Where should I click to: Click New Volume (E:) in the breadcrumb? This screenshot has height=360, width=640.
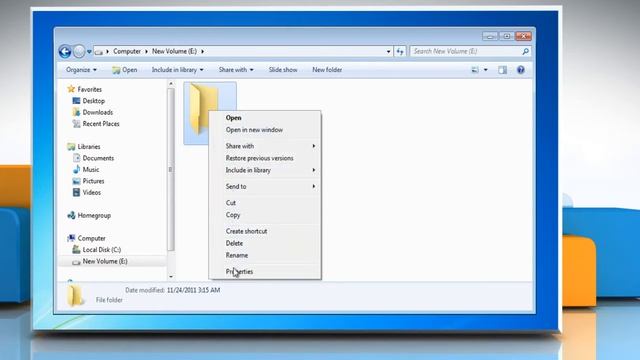click(x=174, y=51)
